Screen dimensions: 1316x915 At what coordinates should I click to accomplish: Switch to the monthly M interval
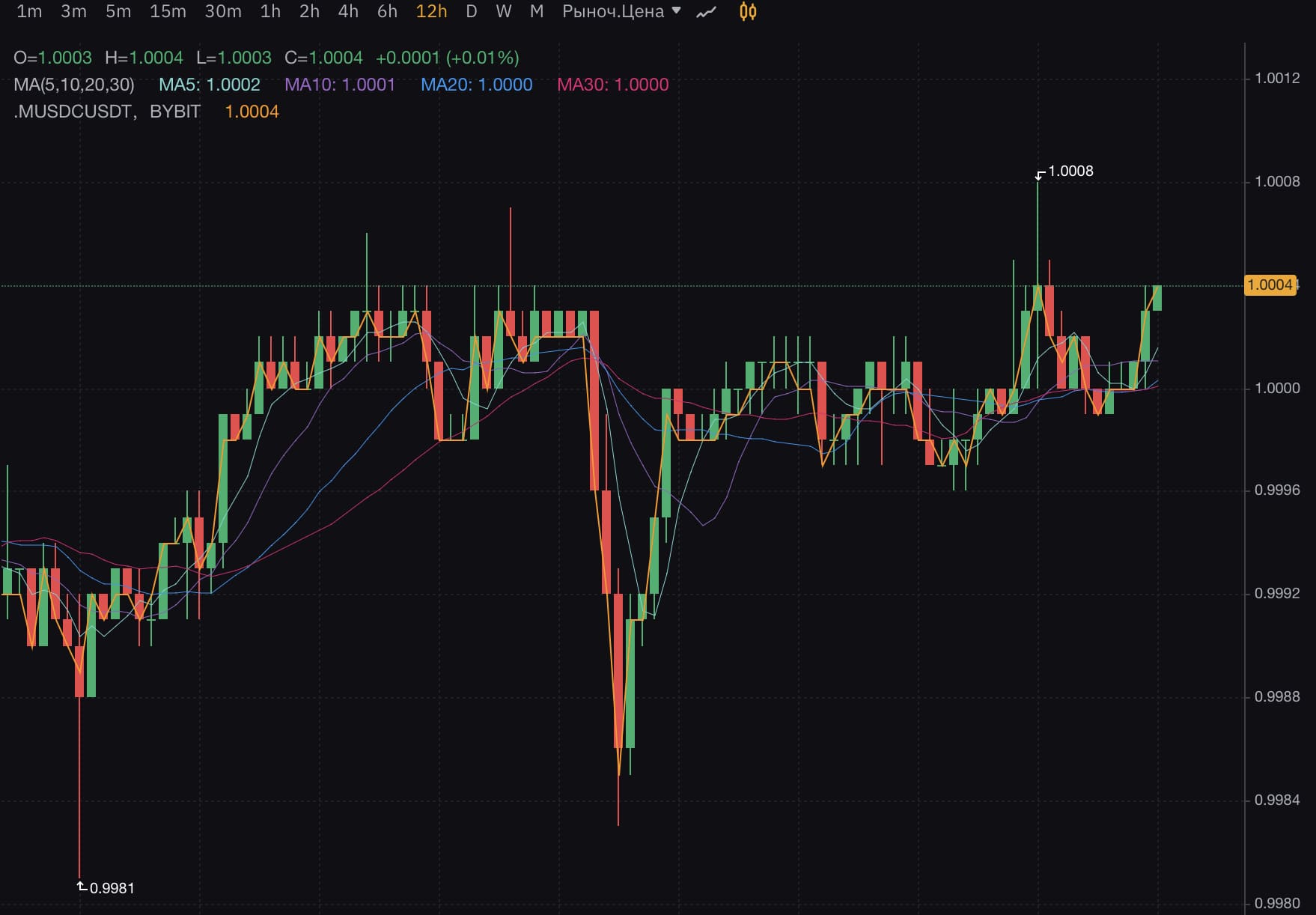(x=537, y=11)
